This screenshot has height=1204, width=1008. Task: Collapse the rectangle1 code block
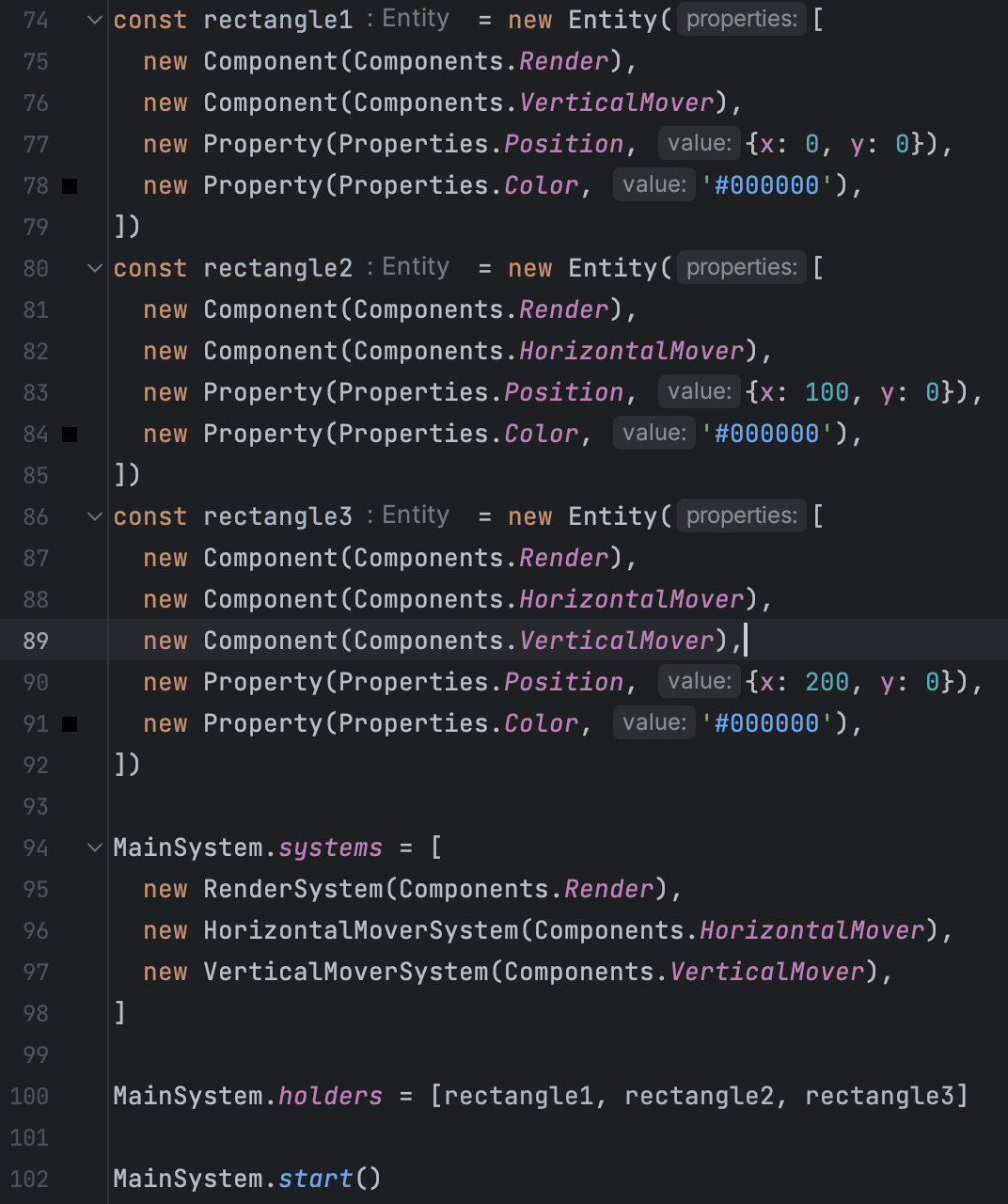(x=94, y=20)
